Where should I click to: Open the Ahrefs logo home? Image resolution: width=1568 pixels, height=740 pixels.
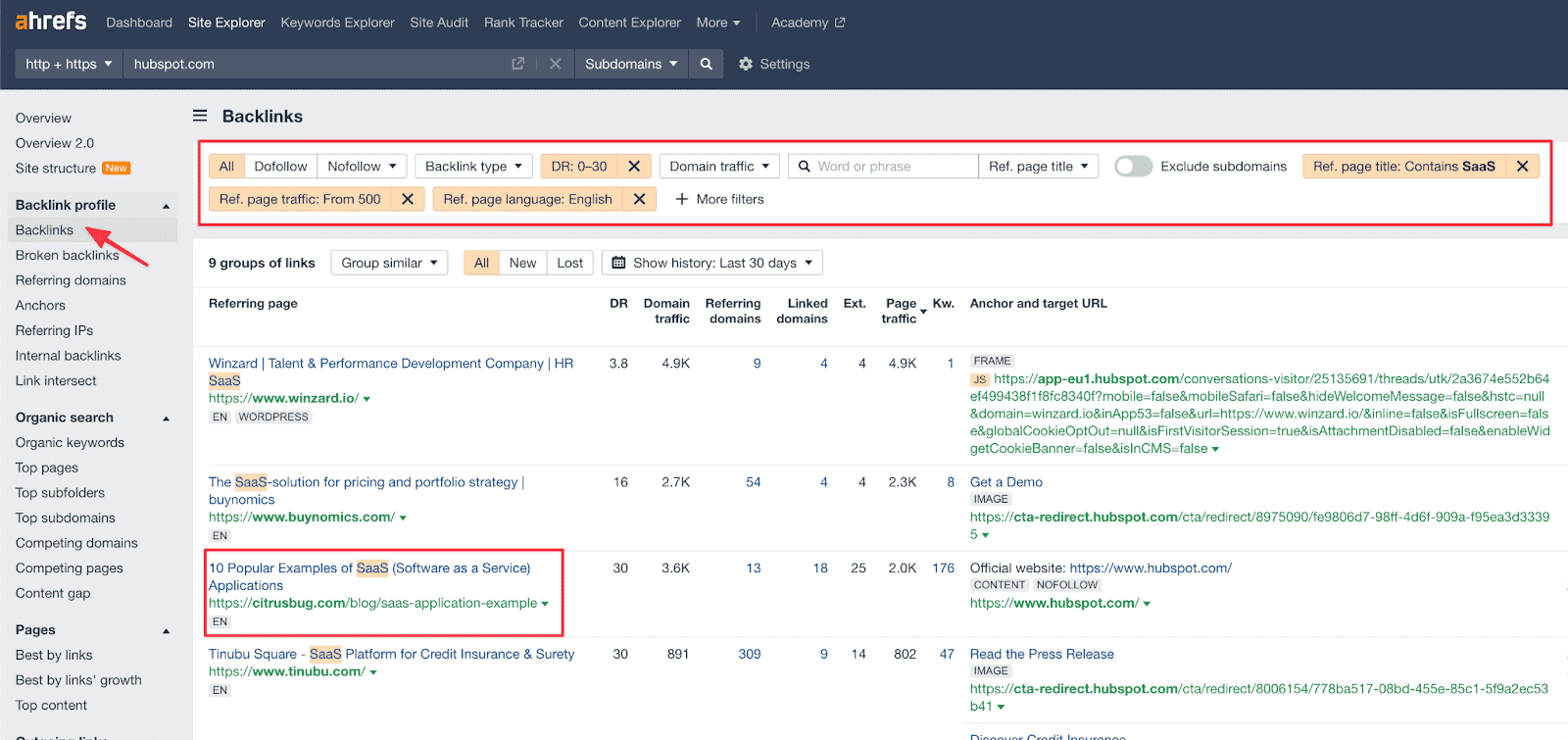pyautogui.click(x=51, y=21)
